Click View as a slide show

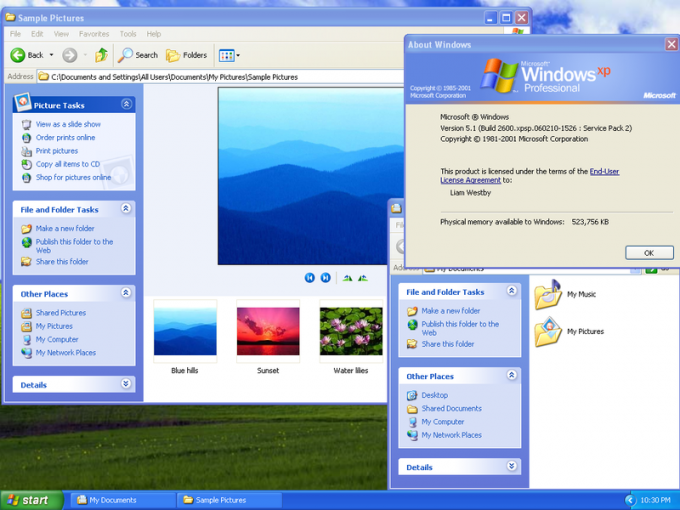[68, 124]
